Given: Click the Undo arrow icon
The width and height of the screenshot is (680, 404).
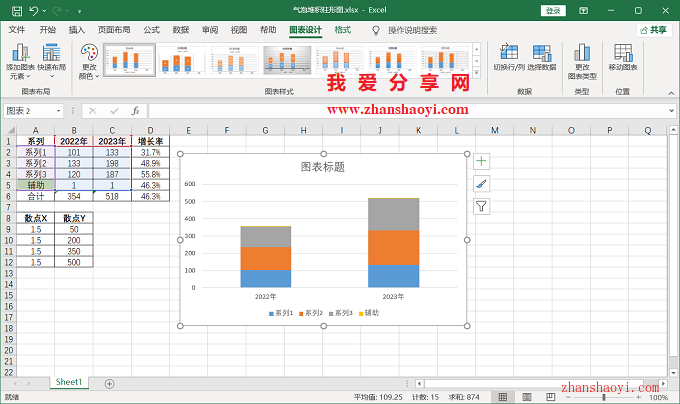Looking at the screenshot, I should point(34,10).
